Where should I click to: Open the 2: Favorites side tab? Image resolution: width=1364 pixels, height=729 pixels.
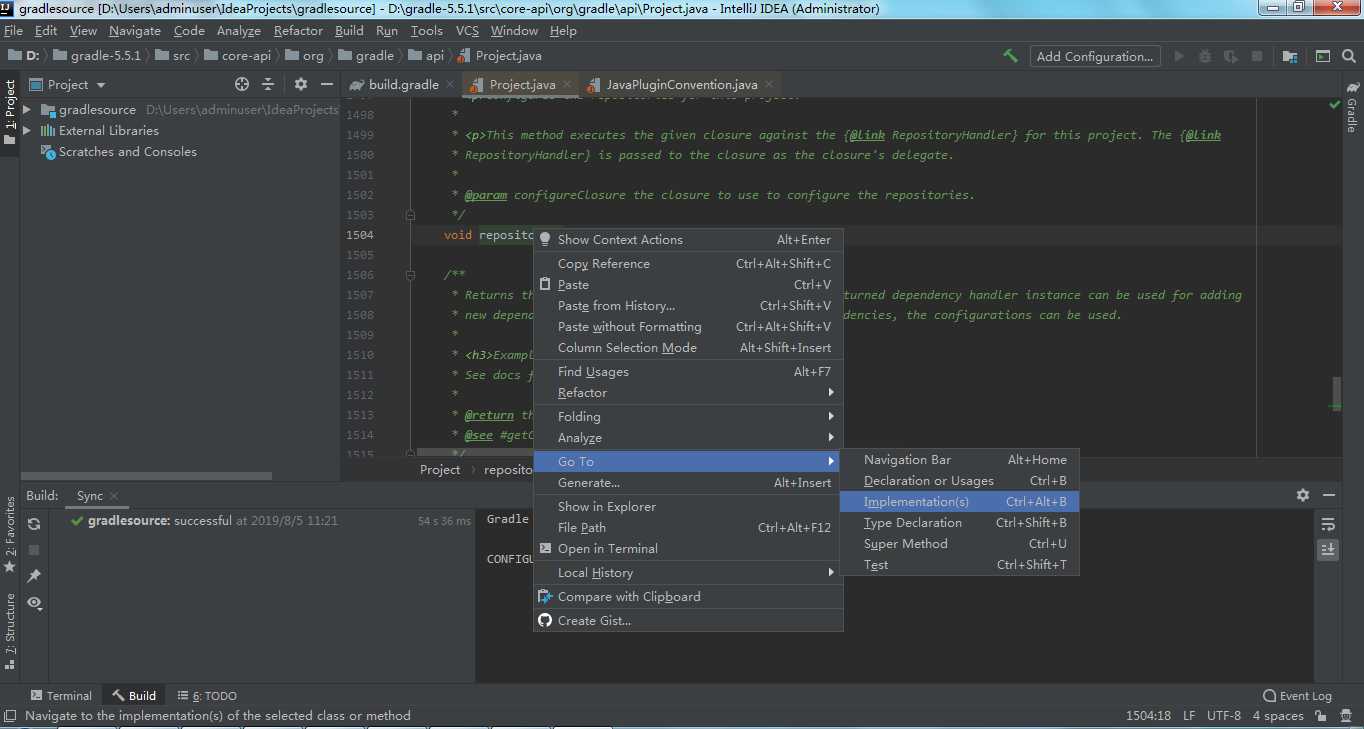click(x=10, y=534)
